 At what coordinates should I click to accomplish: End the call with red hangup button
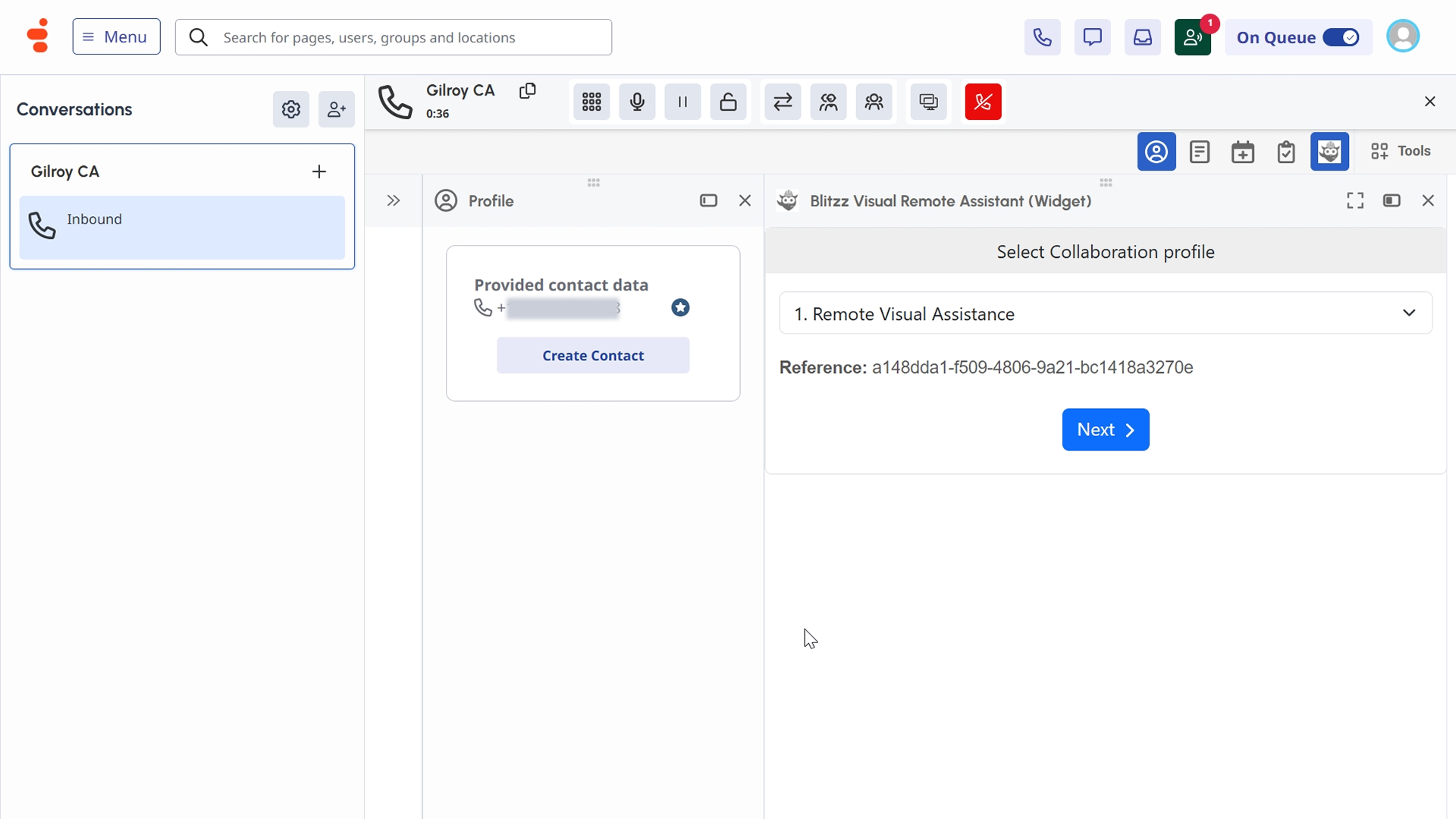[983, 102]
